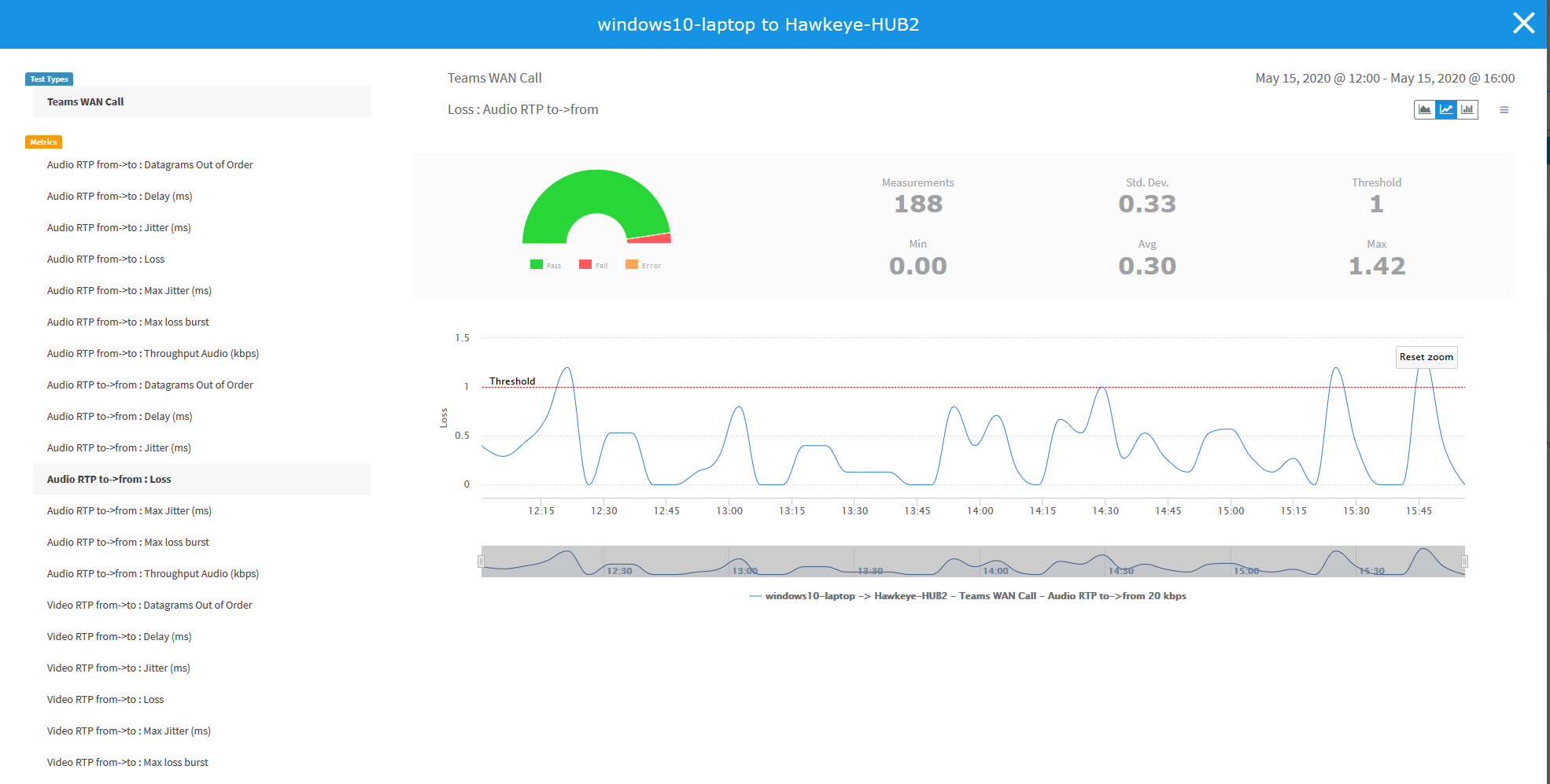Close the windows10-laptop to Hawkeye-HUB2 dialog
Image resolution: width=1550 pixels, height=784 pixels.
[x=1524, y=24]
